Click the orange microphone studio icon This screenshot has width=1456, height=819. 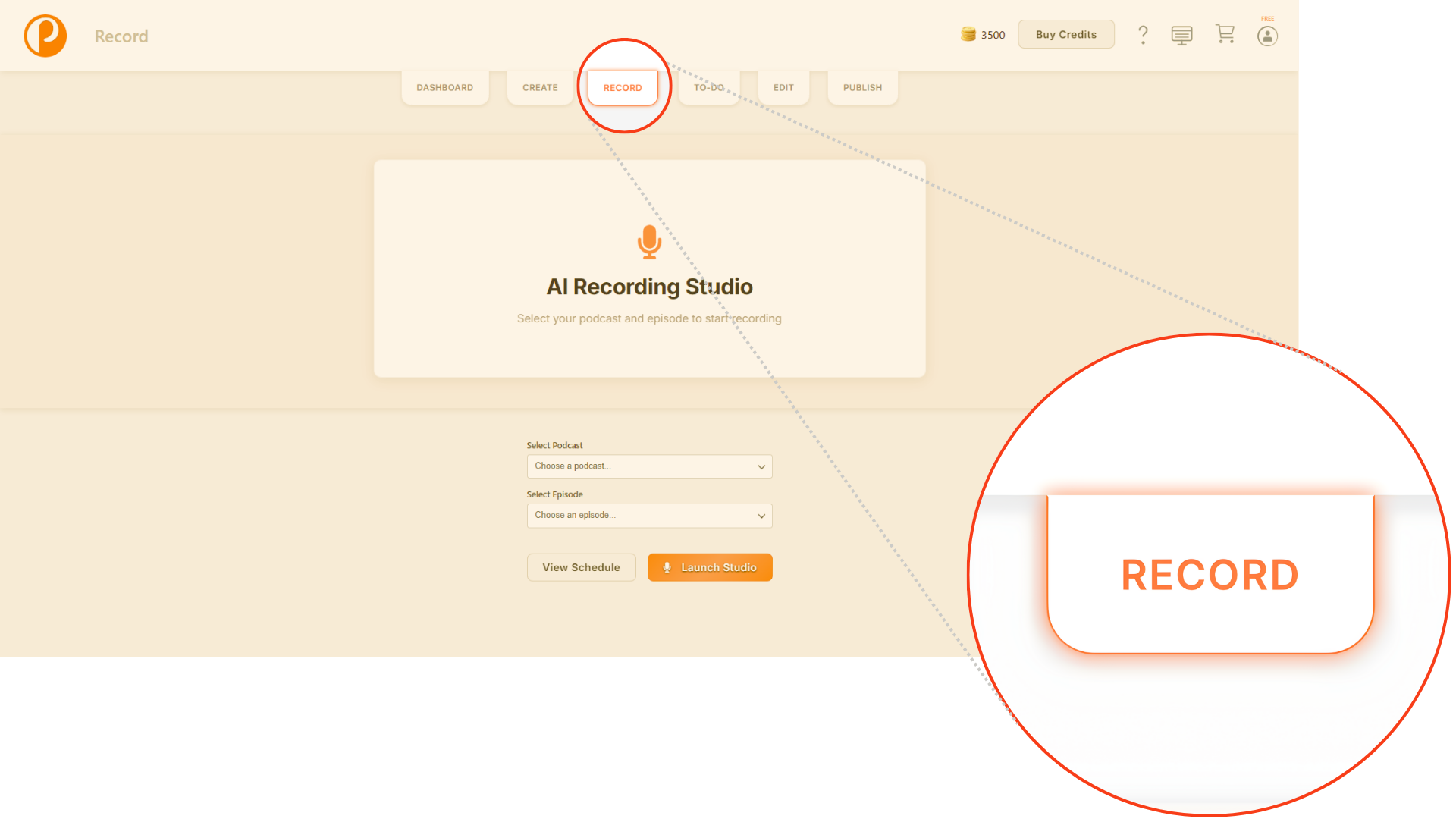coord(649,242)
